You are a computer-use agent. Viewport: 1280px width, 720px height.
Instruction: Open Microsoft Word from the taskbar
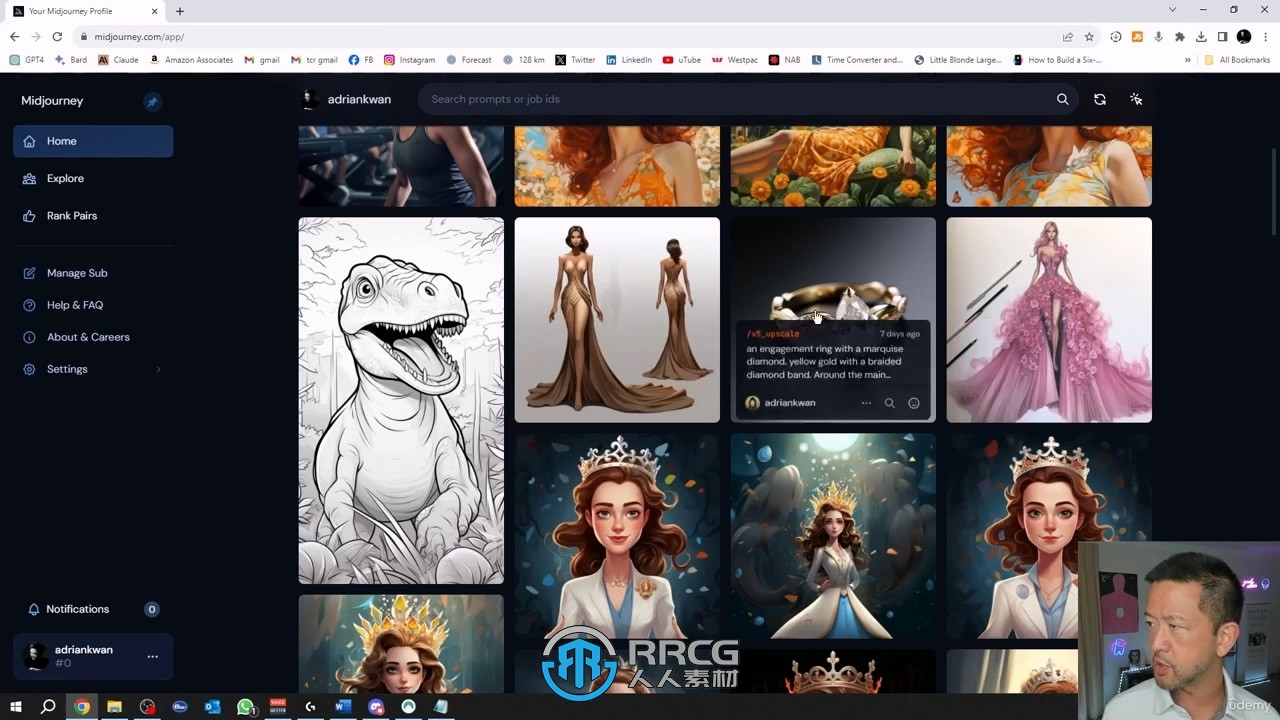pyautogui.click(x=343, y=707)
